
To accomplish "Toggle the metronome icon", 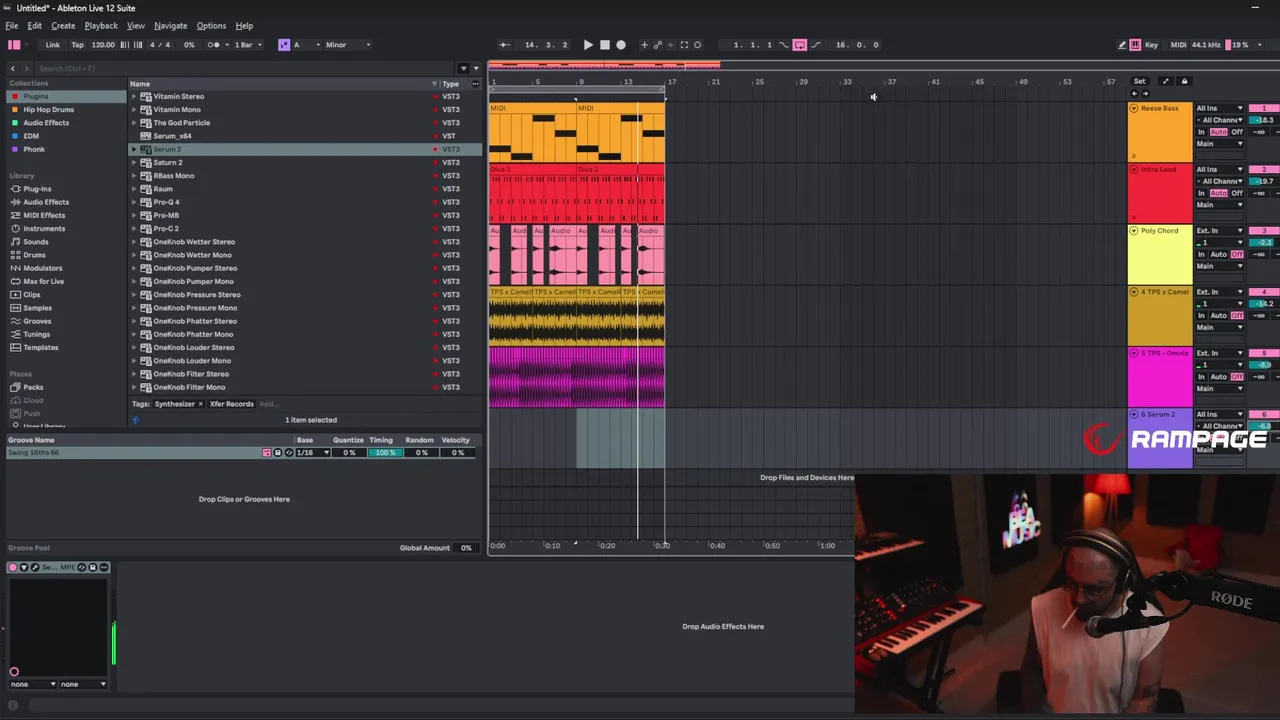I will click(213, 45).
